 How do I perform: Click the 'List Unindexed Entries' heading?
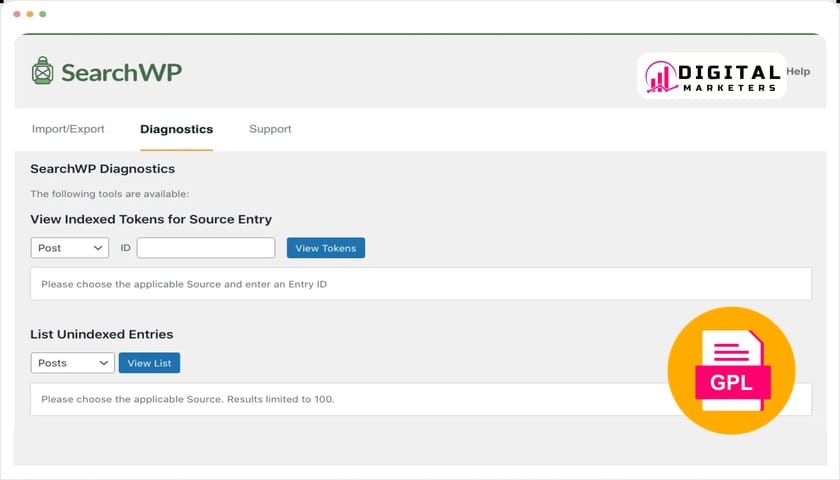coord(102,334)
